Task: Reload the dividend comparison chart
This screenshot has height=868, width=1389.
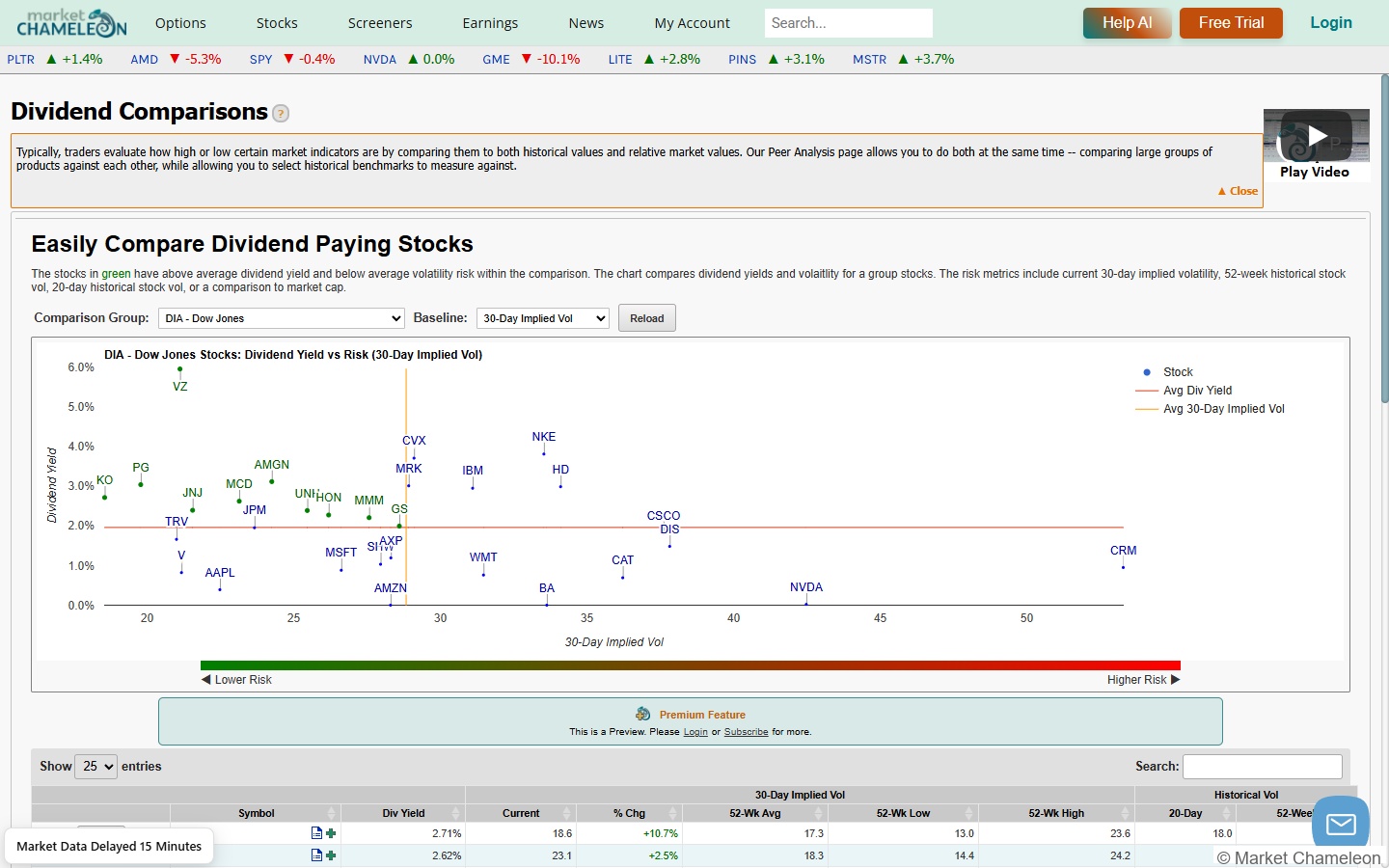Action: coord(647,318)
